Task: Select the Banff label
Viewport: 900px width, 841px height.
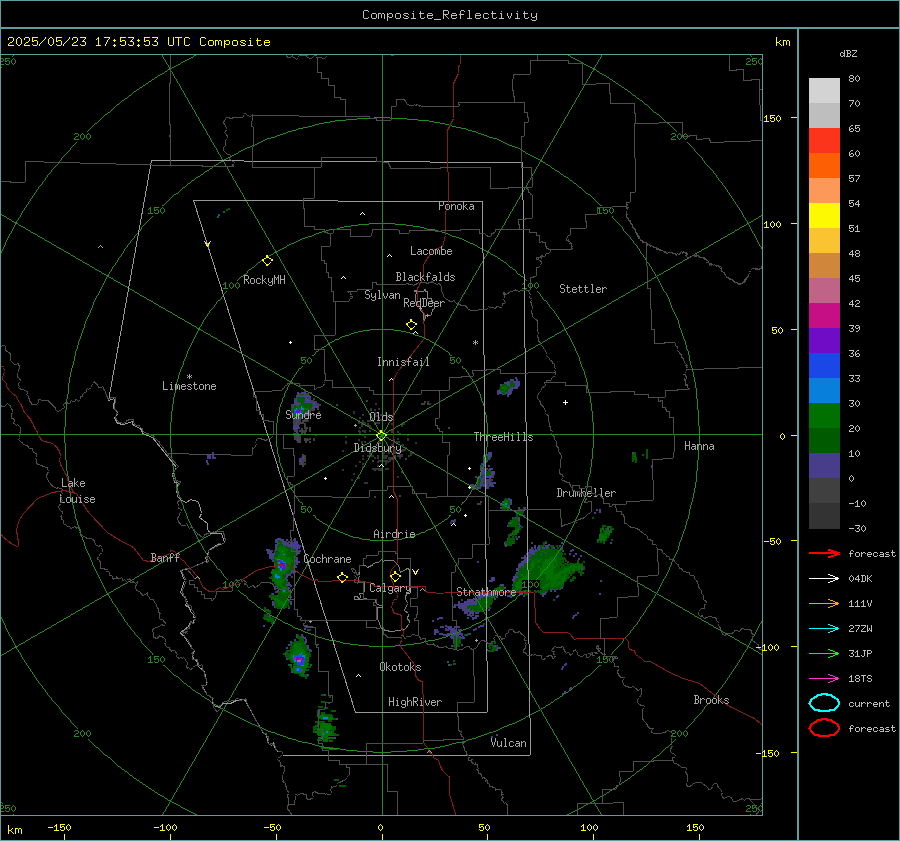Action: (165, 557)
